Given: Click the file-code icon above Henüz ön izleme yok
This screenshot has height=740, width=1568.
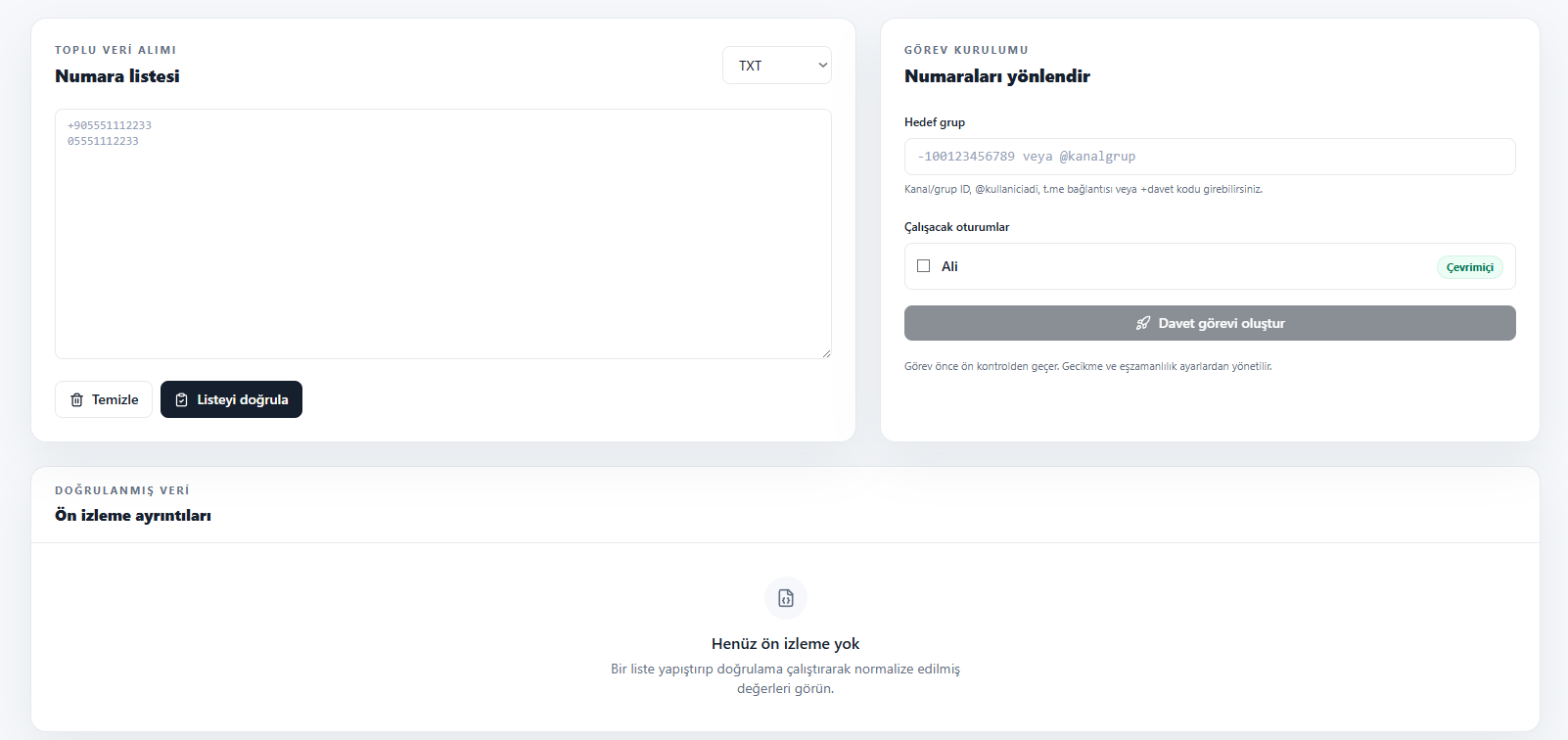Looking at the screenshot, I should pyautogui.click(x=786, y=598).
